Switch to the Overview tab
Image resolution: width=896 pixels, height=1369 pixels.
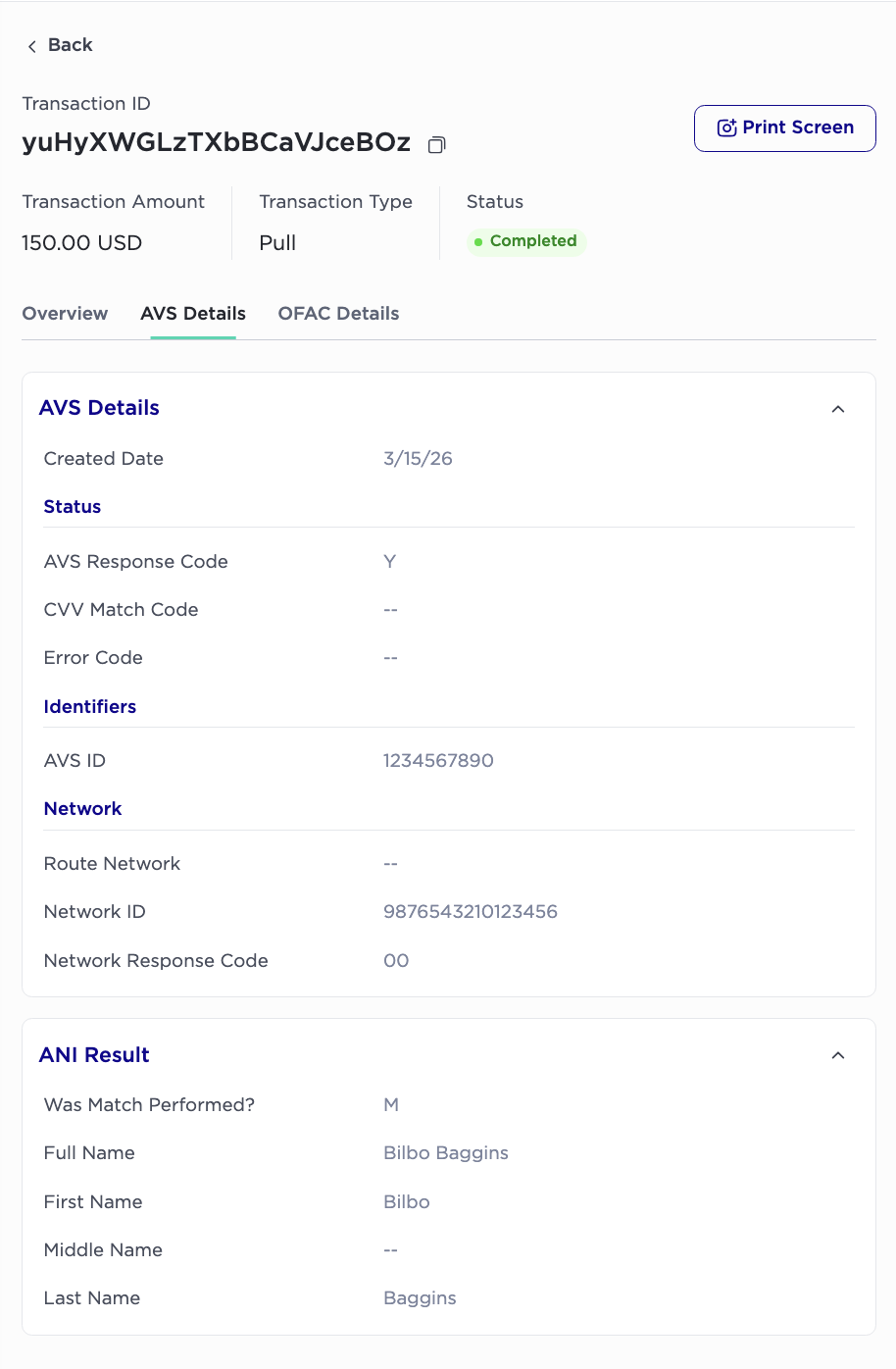[65, 314]
